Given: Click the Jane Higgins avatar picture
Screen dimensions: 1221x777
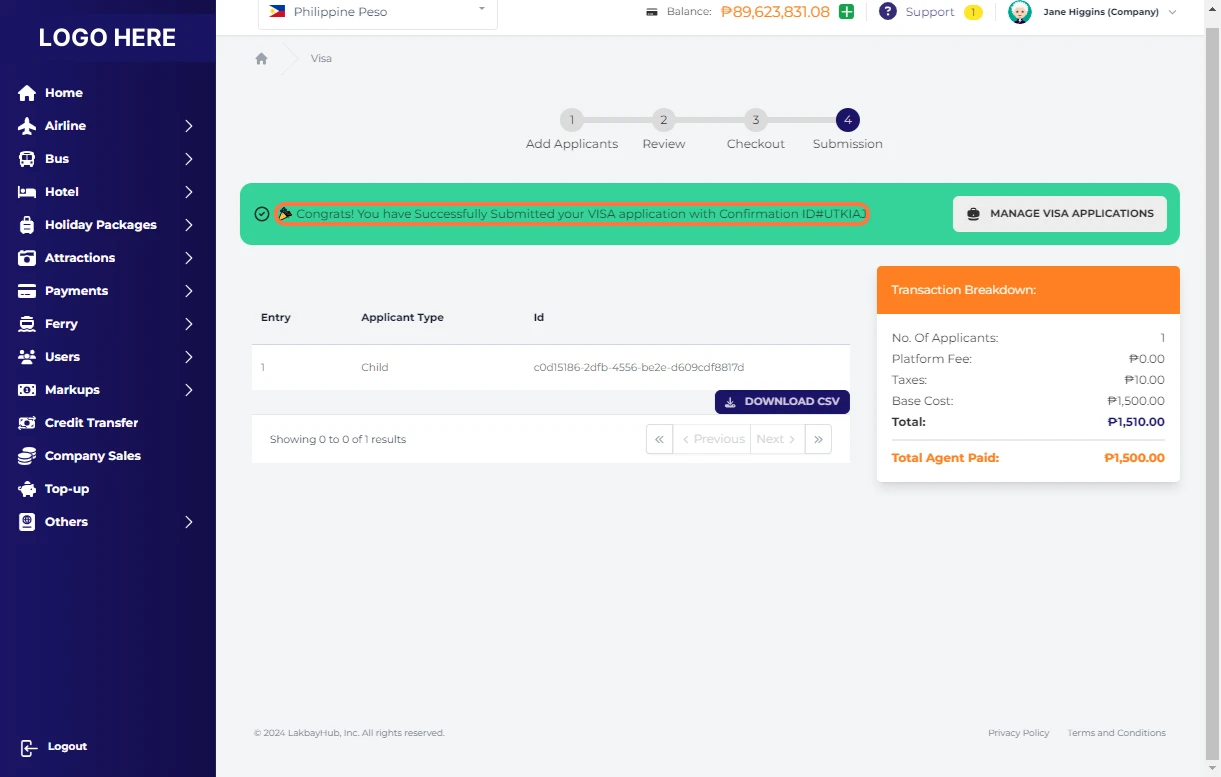Looking at the screenshot, I should coord(1019,12).
